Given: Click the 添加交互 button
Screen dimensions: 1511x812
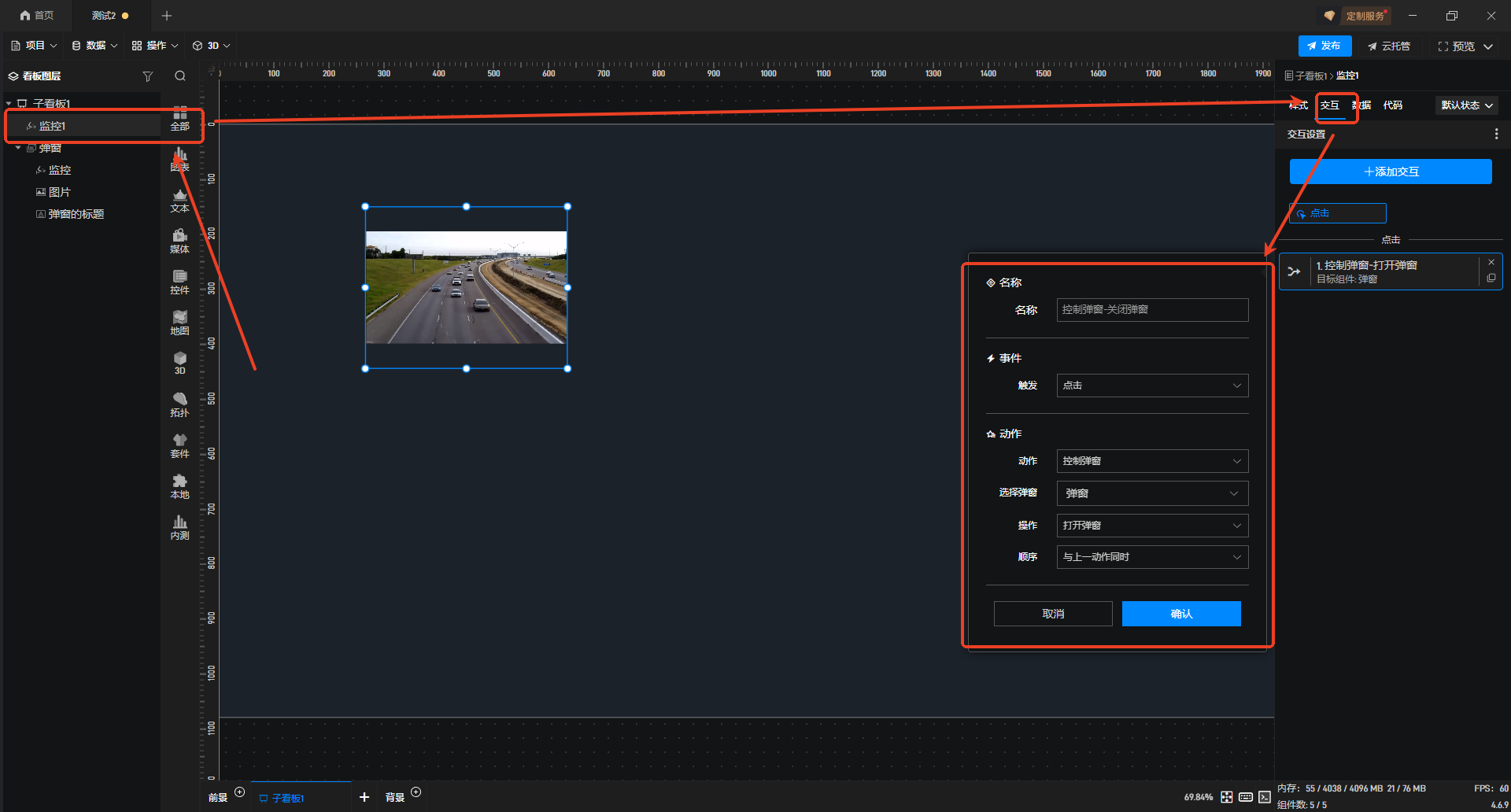Looking at the screenshot, I should pos(1390,172).
